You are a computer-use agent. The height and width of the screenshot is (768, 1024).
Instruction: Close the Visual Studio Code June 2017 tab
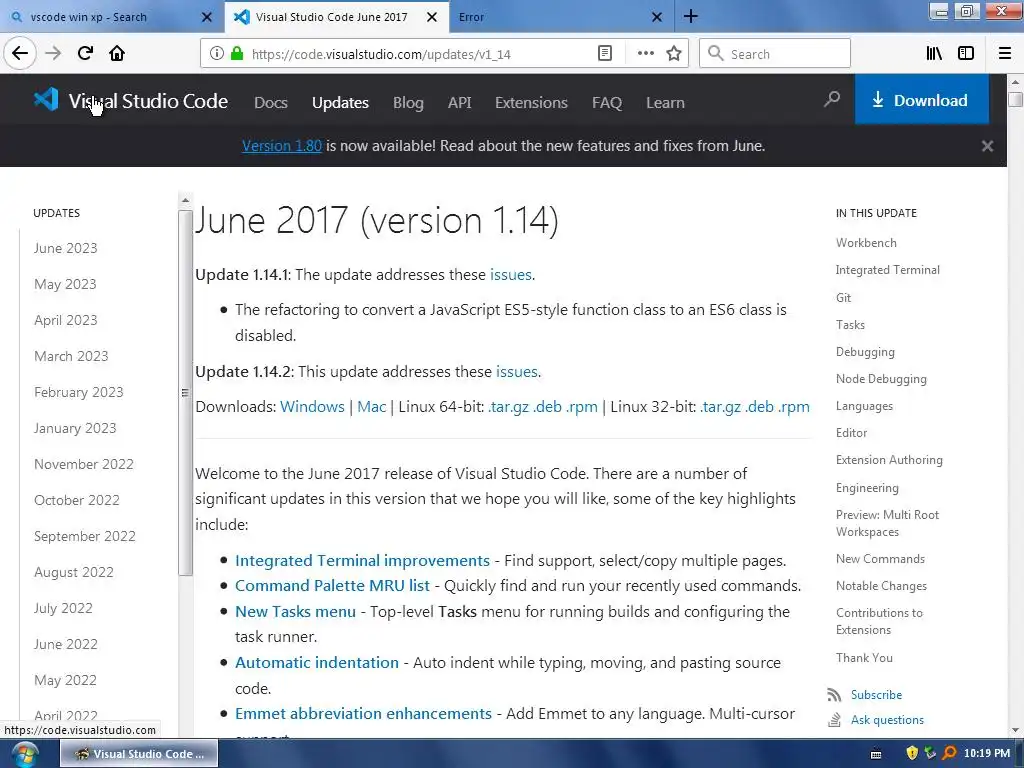tap(432, 17)
